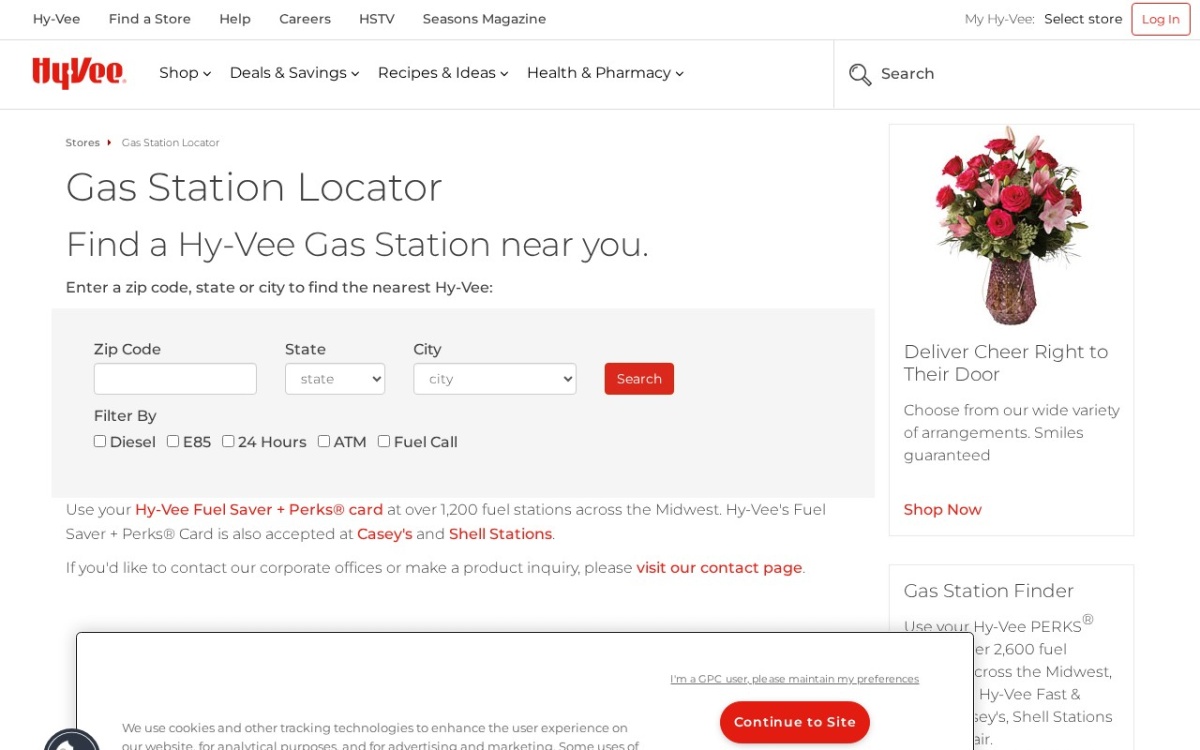The height and width of the screenshot is (750, 1200).
Task: Click Continue to Site button
Action: (x=795, y=722)
